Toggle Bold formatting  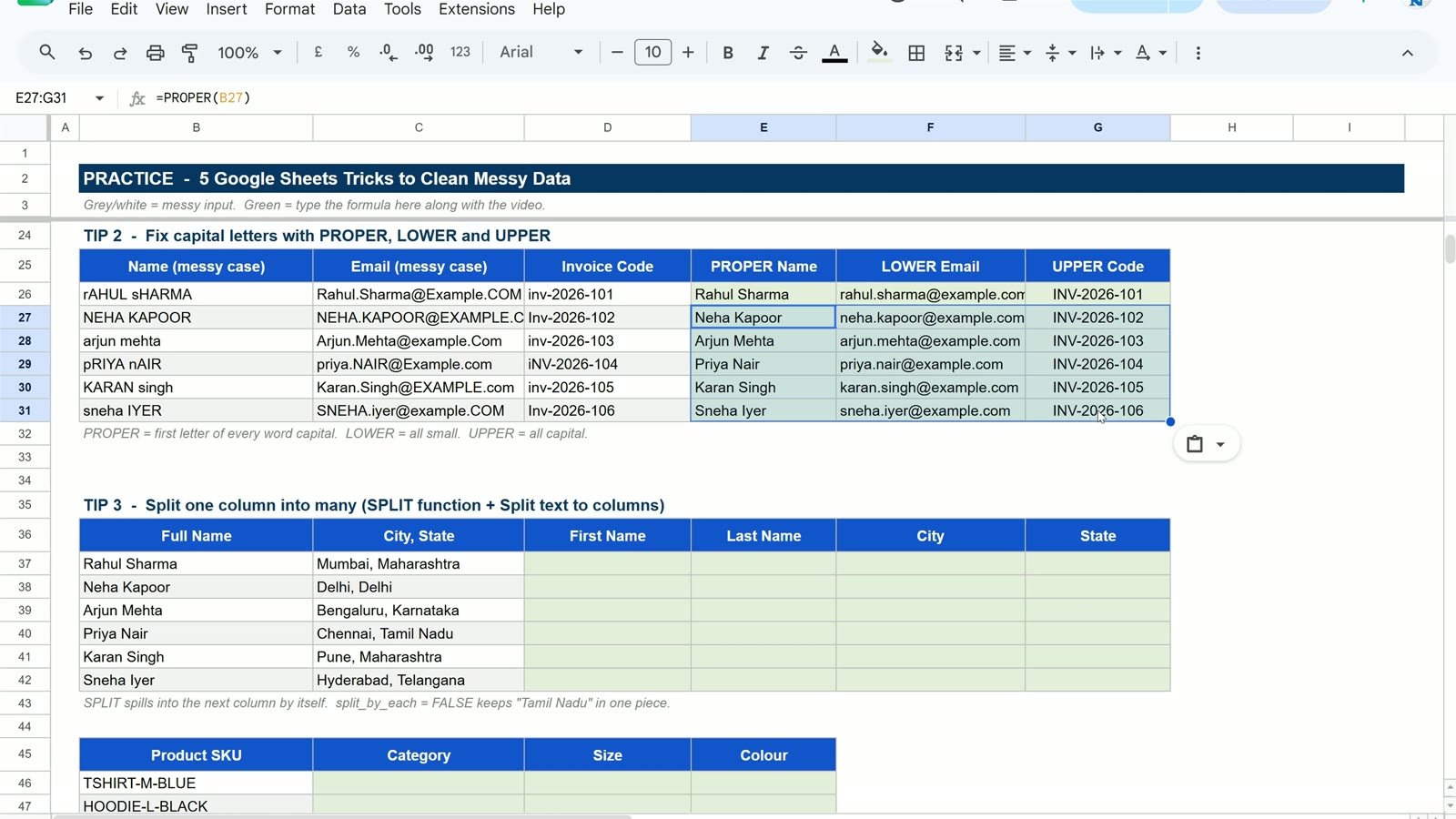728,53
